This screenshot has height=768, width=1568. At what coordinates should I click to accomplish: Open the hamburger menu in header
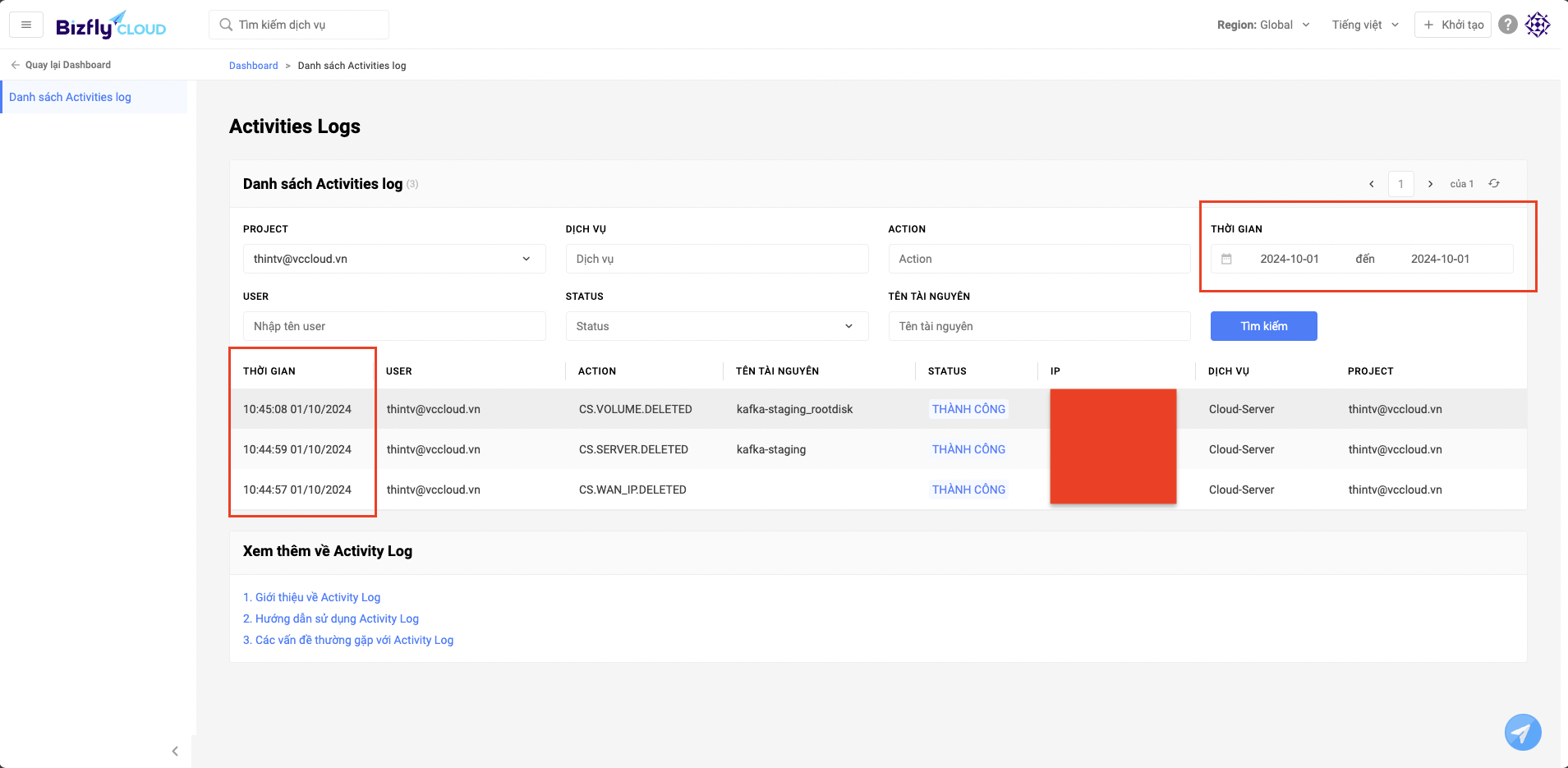[x=26, y=25]
